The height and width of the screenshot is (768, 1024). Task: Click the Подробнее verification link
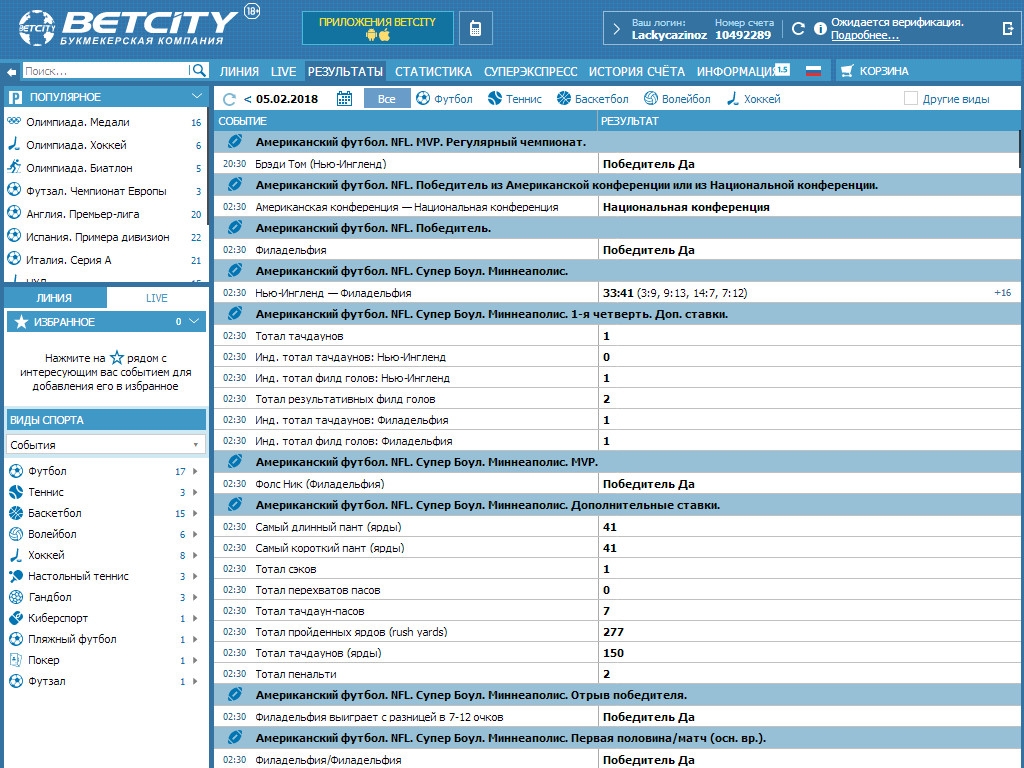865,36
